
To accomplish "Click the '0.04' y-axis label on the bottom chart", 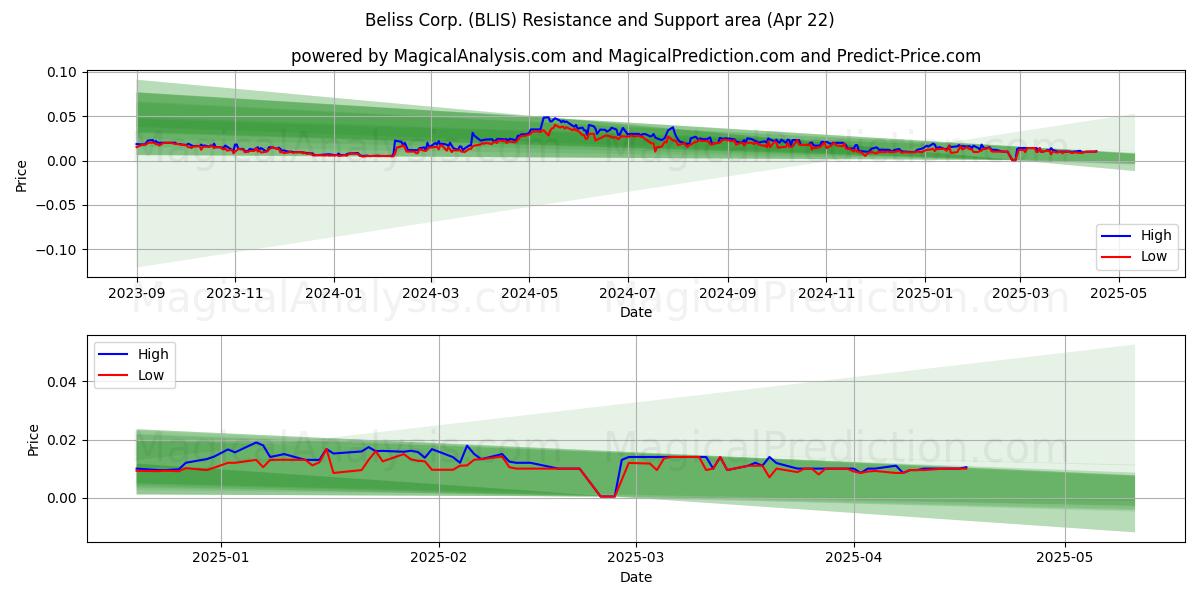I will click(x=62, y=382).
